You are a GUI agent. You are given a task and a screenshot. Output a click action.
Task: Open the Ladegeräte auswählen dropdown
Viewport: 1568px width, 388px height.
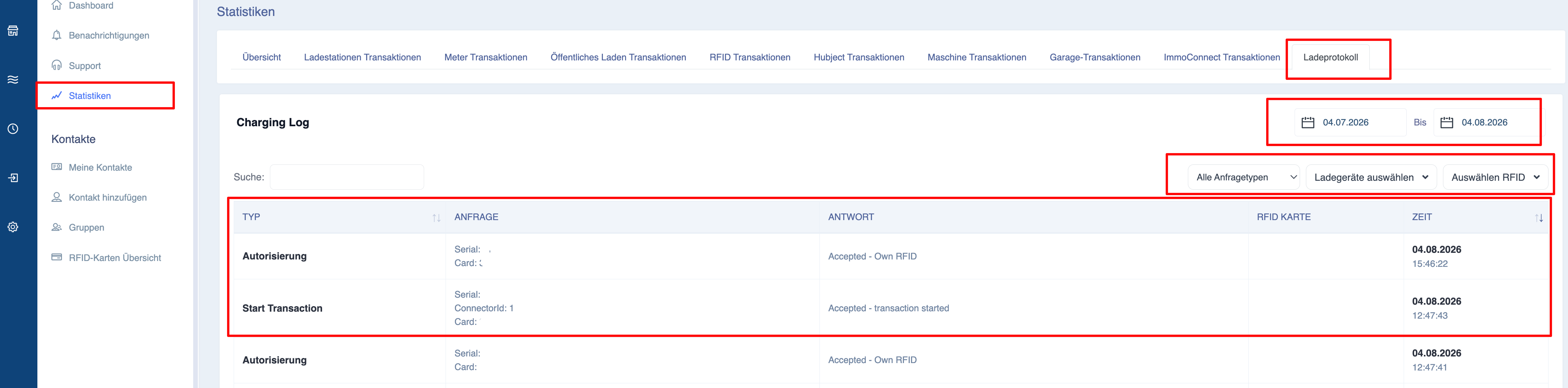pos(1371,177)
